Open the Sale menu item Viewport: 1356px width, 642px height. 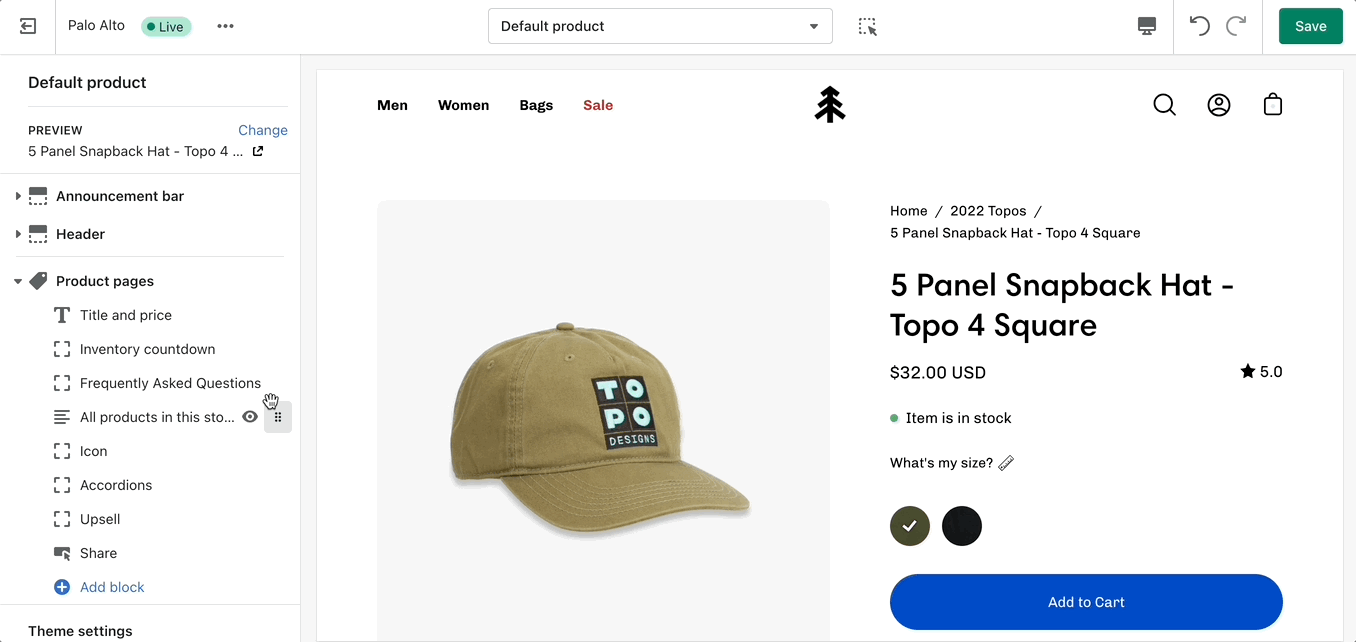598,105
